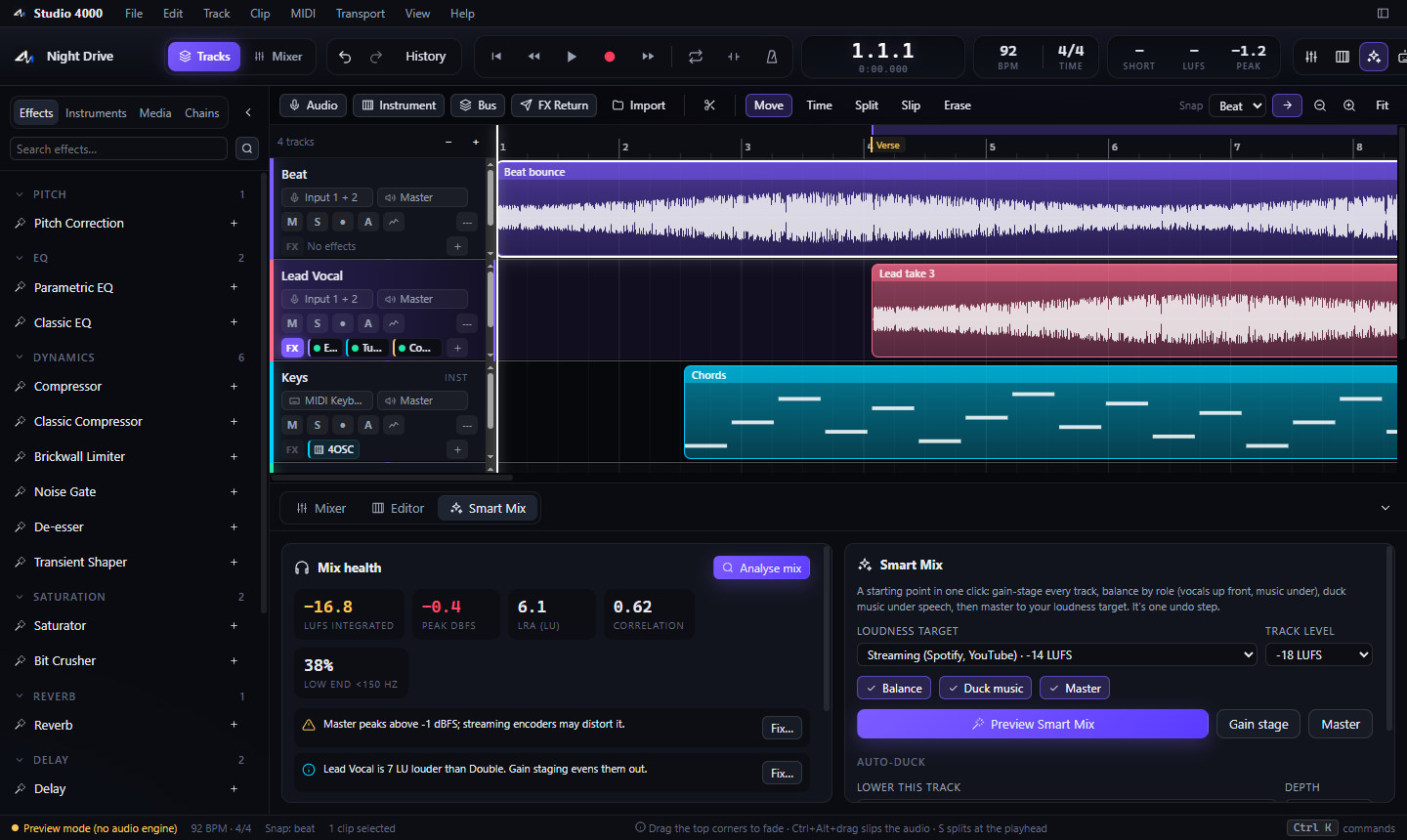
Task: Toggle the Balance option
Action: 894,689
